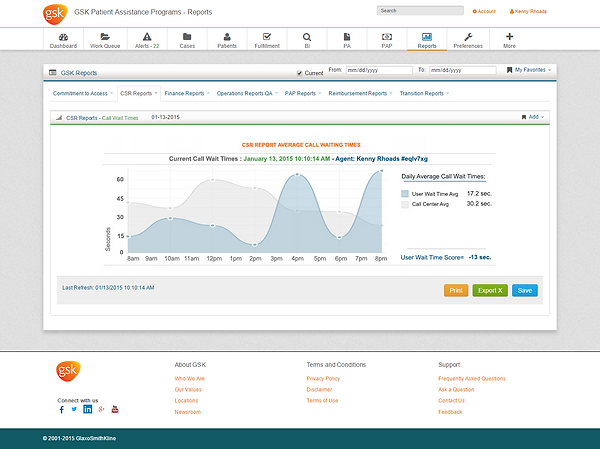This screenshot has width=600, height=449.
Task: Open the Ask a Question link
Action: click(x=456, y=390)
